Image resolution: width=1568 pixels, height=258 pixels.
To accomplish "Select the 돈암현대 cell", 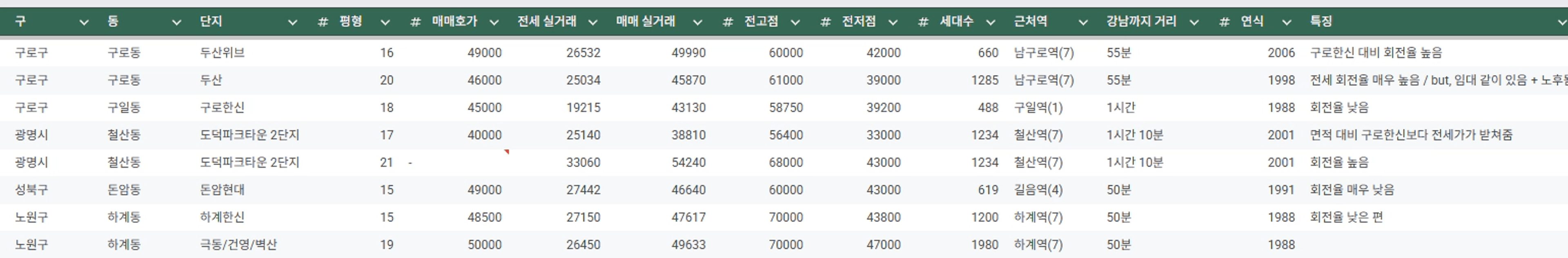I will point(222,190).
